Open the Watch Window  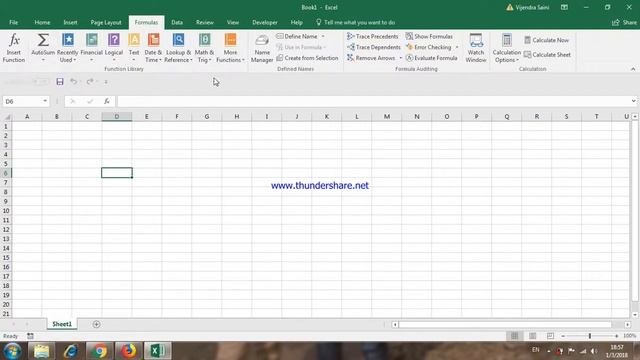coord(476,48)
